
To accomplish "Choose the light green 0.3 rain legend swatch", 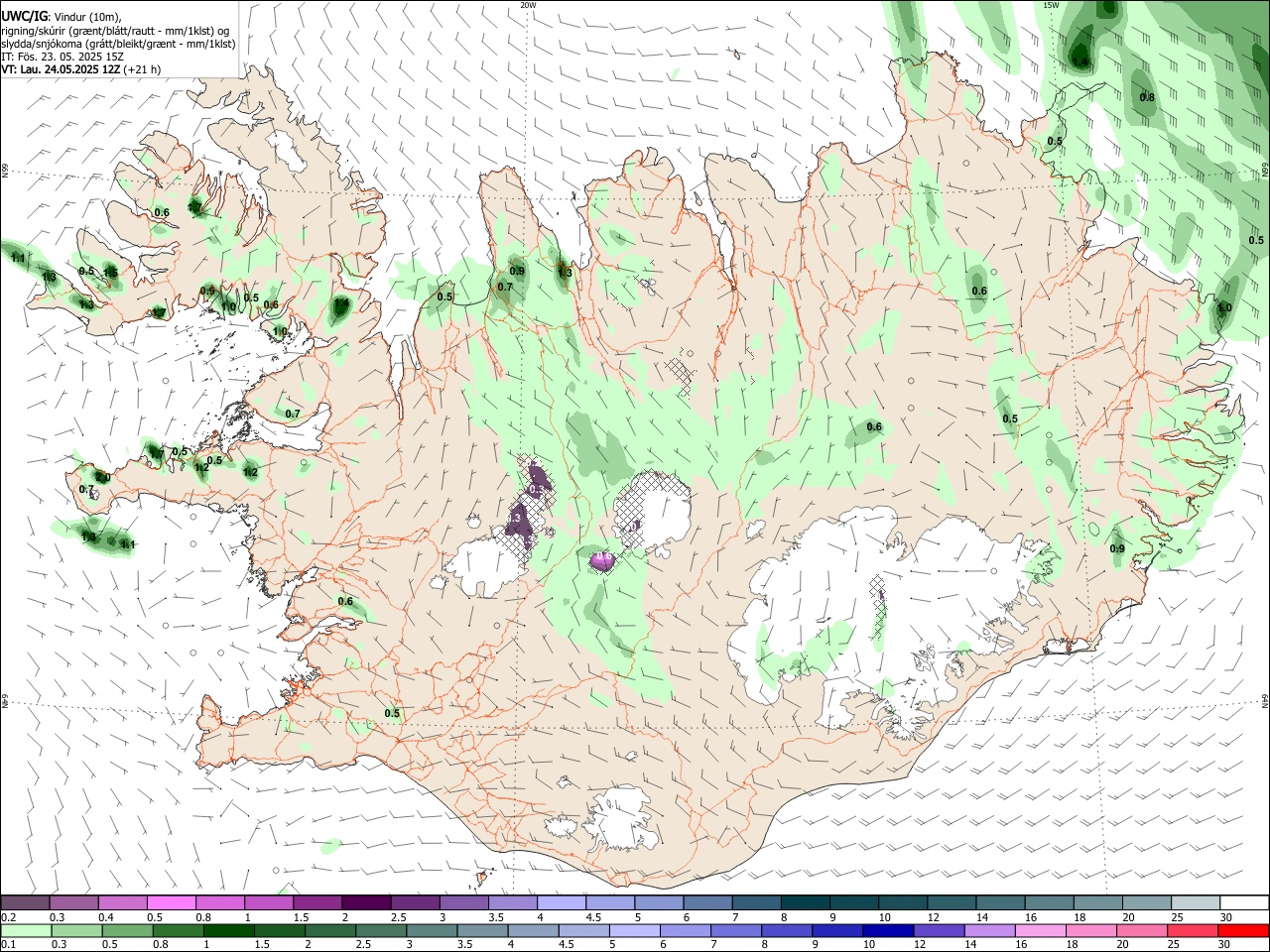I will (x=76, y=930).
